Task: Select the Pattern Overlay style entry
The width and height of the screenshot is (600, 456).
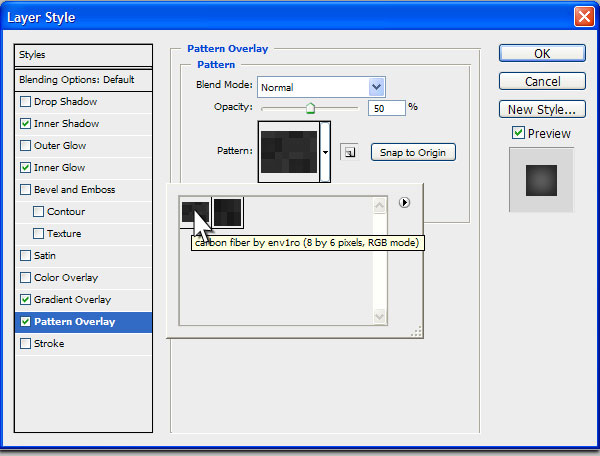Action: (x=83, y=322)
